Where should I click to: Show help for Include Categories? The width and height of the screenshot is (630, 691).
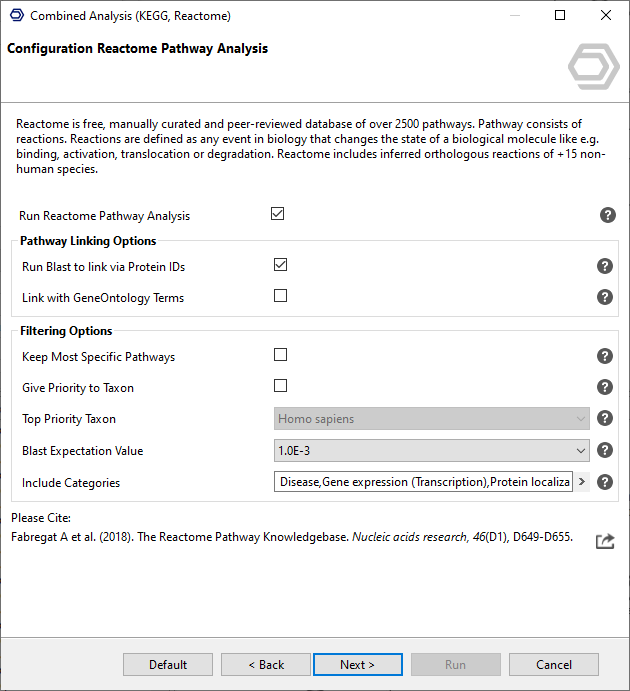click(604, 482)
